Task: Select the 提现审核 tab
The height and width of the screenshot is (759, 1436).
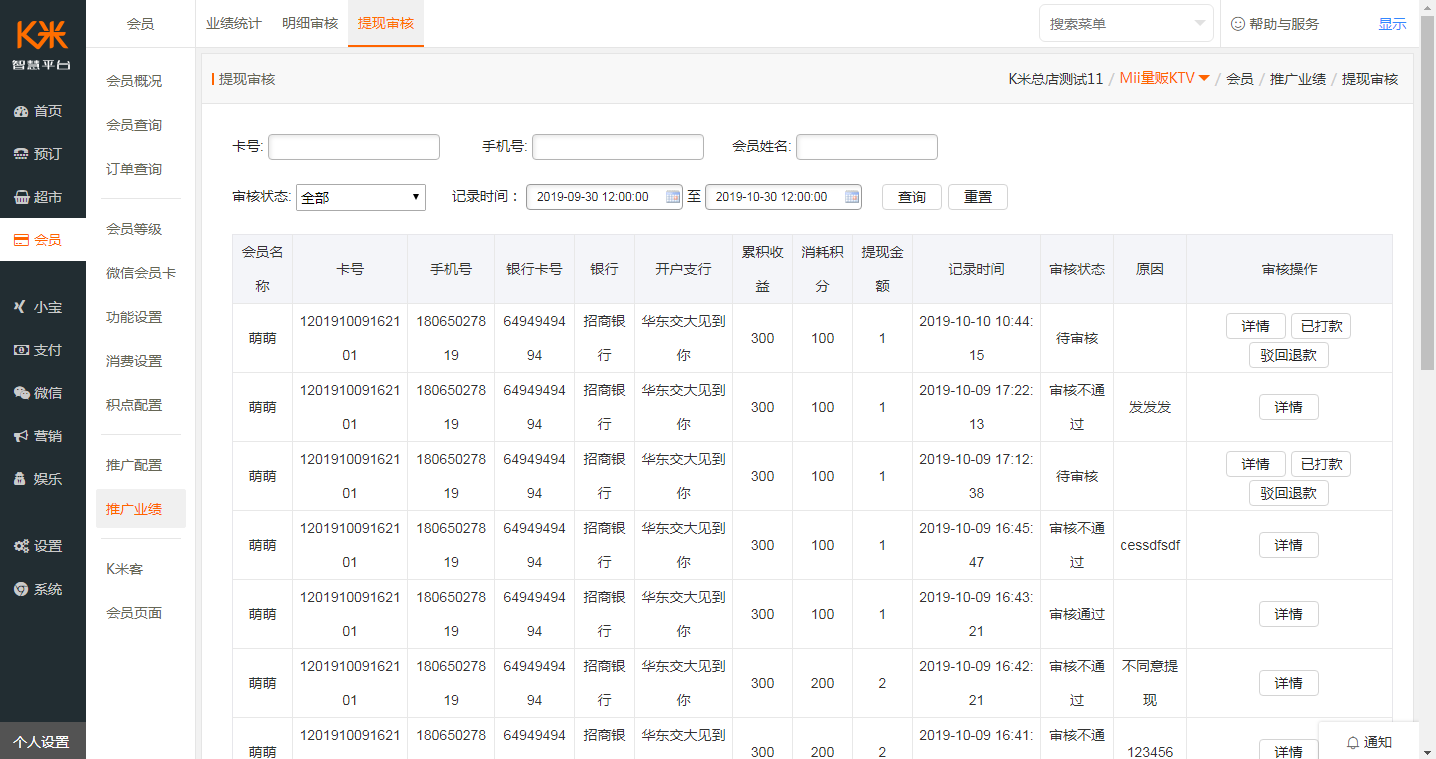Action: pos(386,23)
